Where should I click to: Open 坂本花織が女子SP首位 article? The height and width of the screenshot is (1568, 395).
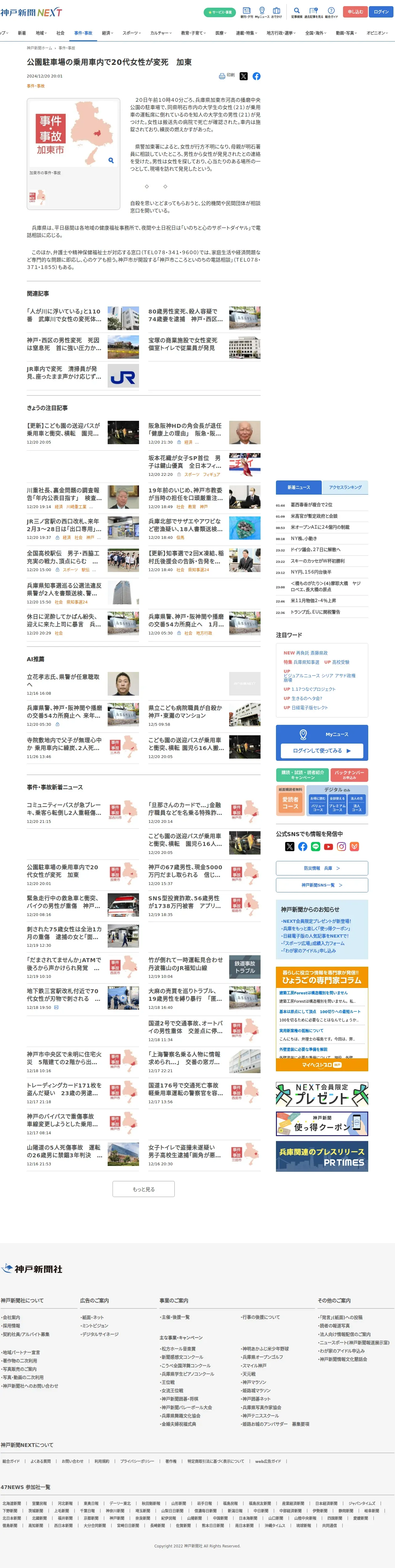[x=185, y=462]
